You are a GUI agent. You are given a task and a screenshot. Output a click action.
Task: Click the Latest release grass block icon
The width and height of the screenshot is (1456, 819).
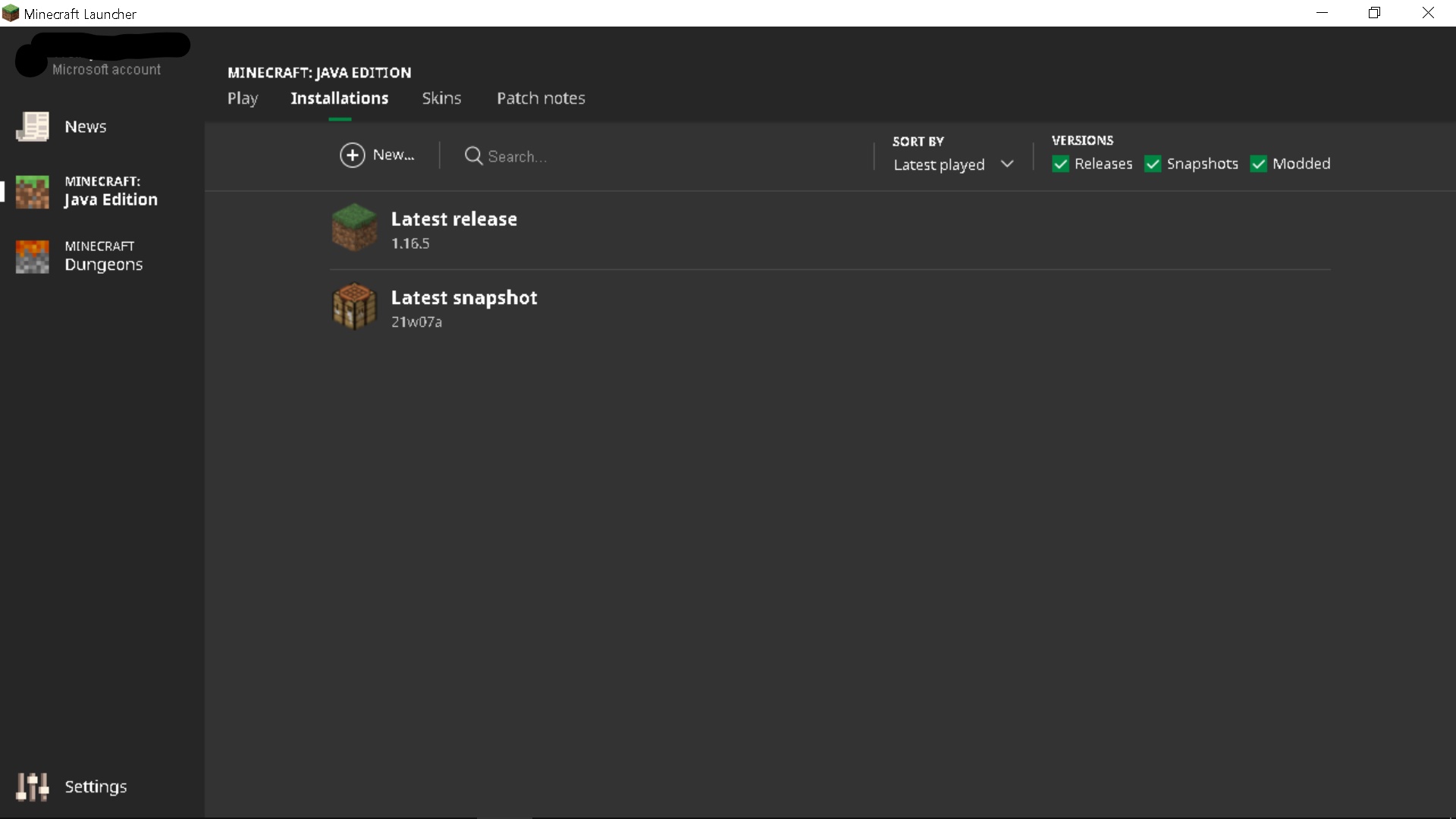pyautogui.click(x=354, y=227)
